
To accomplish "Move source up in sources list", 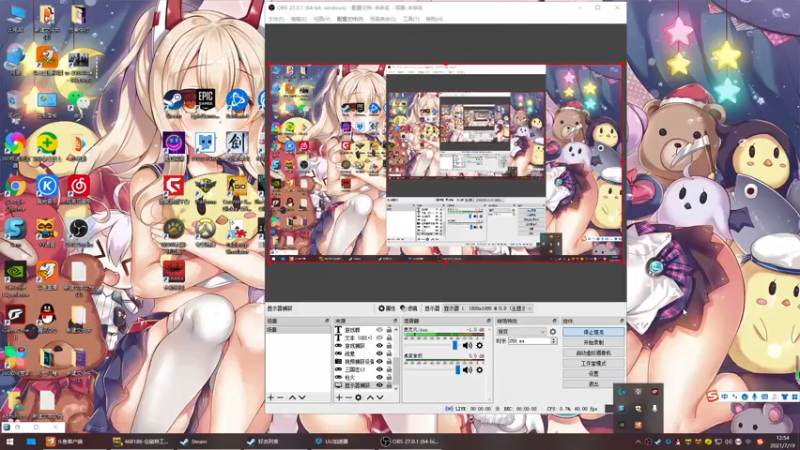I will 370,397.
